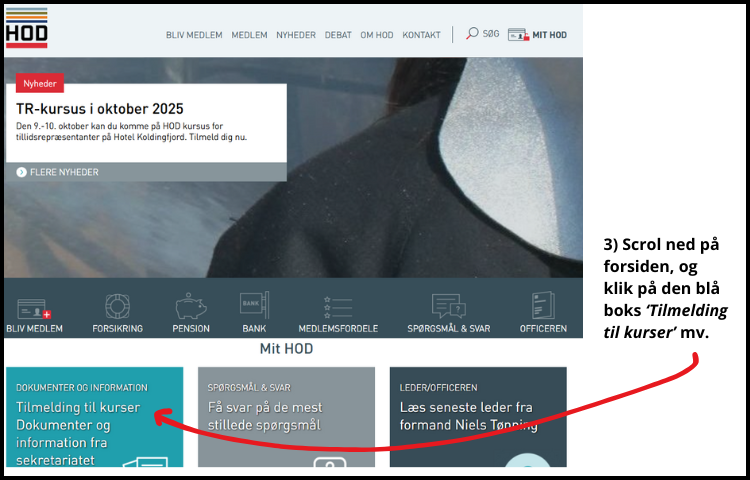
Task: Click the MEDLEMSFORDELE label
Action: point(338,328)
